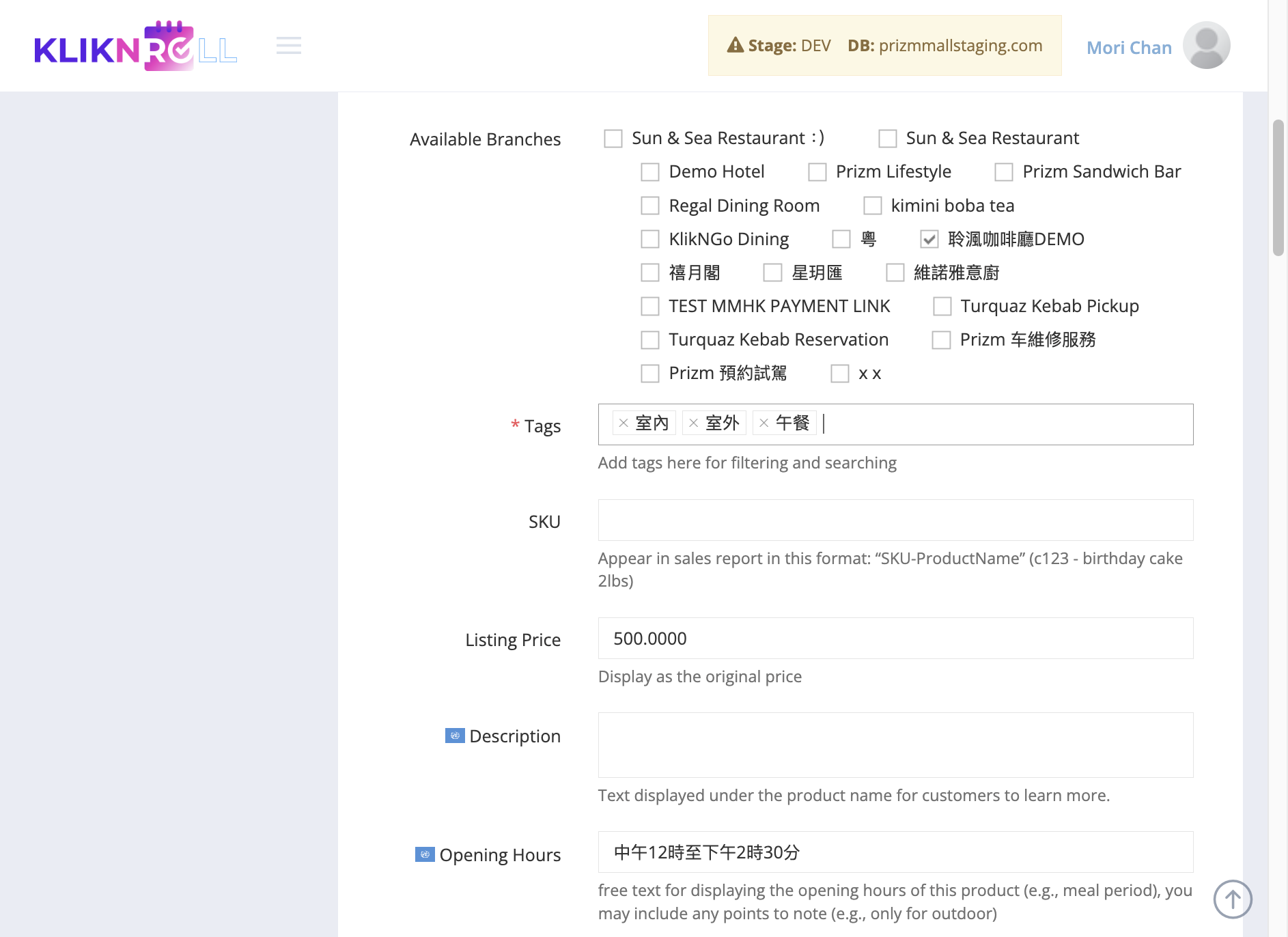Click the warning icon in Stage banner
Viewport: 1288px width, 937px height.
736,45
